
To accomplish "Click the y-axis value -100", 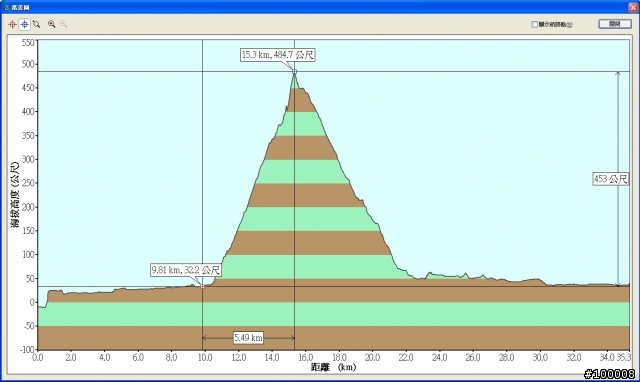I will point(27,349).
